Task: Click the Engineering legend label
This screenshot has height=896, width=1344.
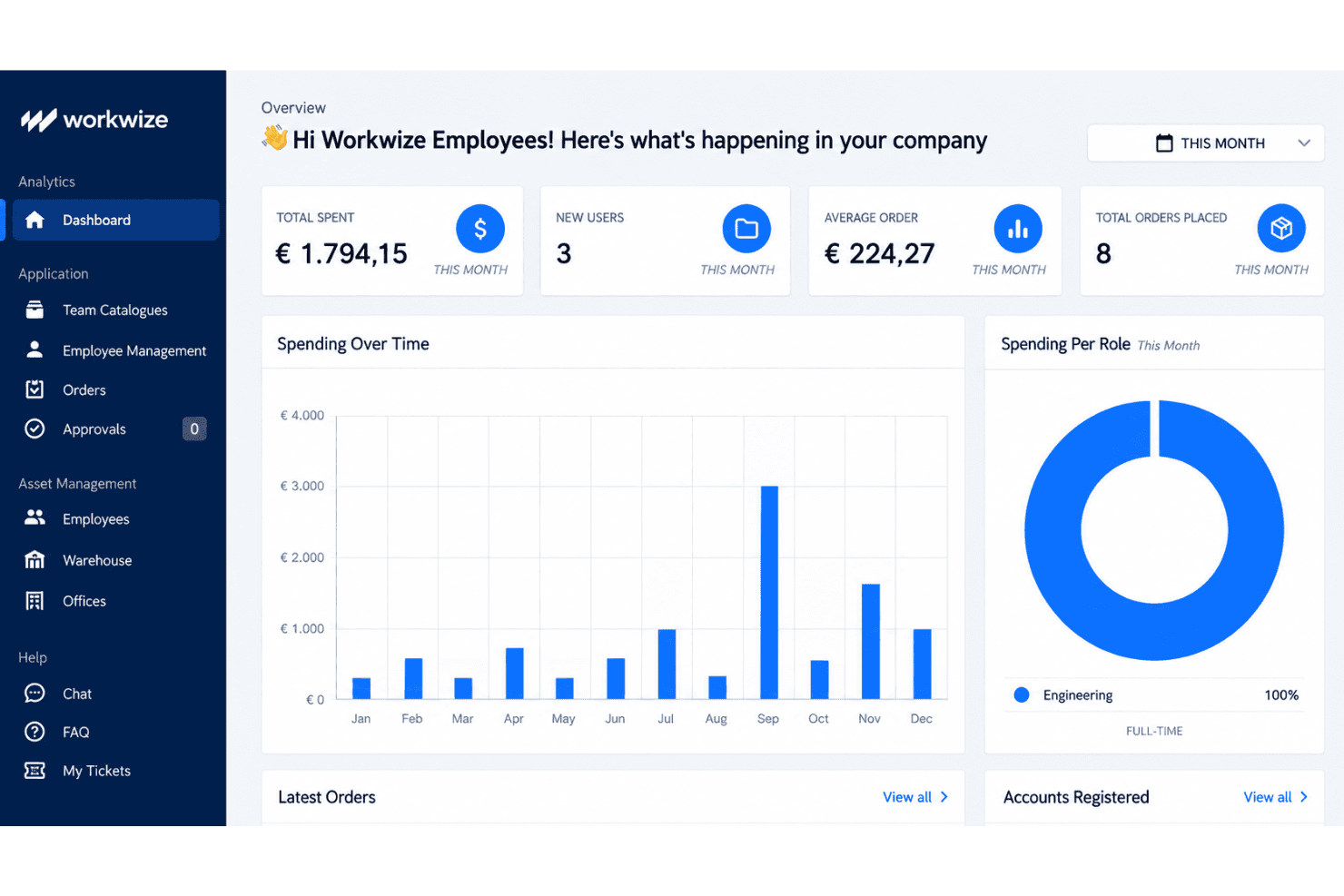Action: click(1078, 695)
